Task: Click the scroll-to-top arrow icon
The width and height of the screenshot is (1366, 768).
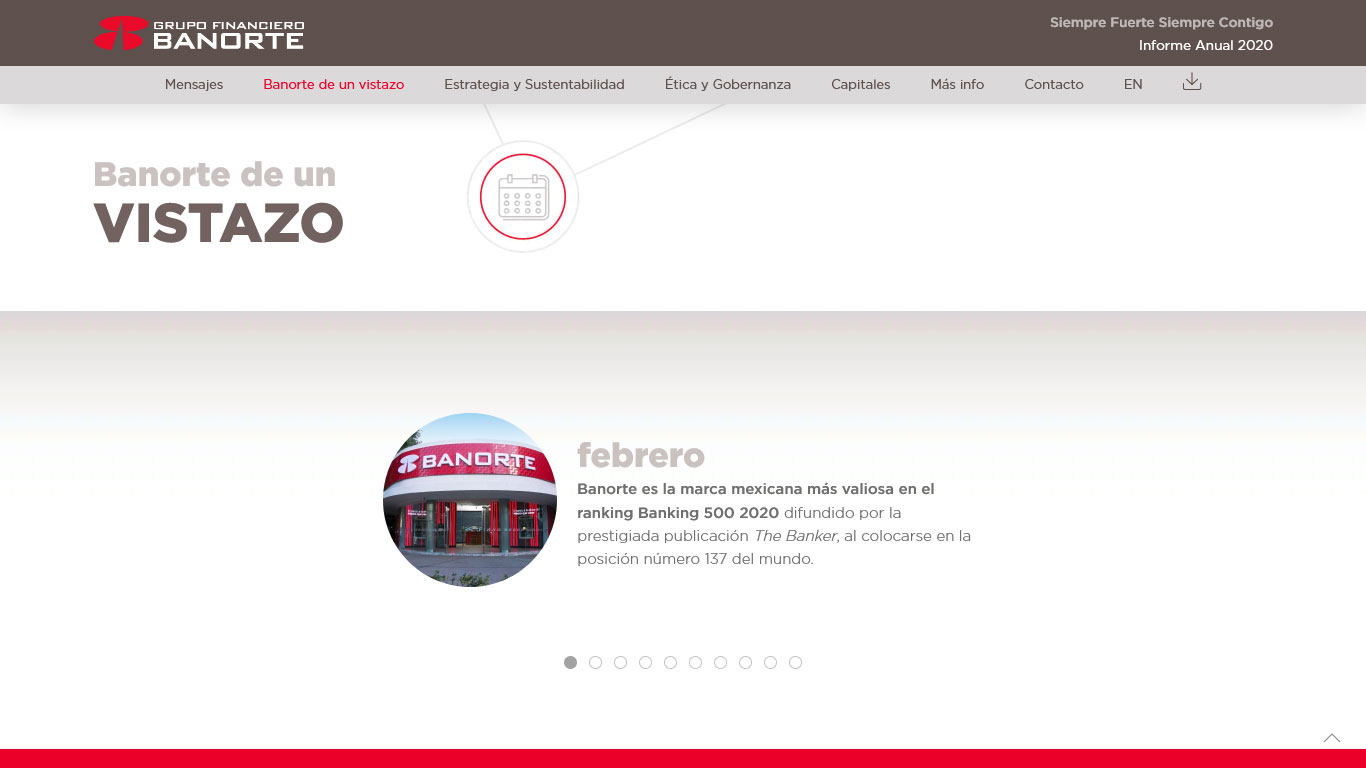Action: pyautogui.click(x=1331, y=738)
